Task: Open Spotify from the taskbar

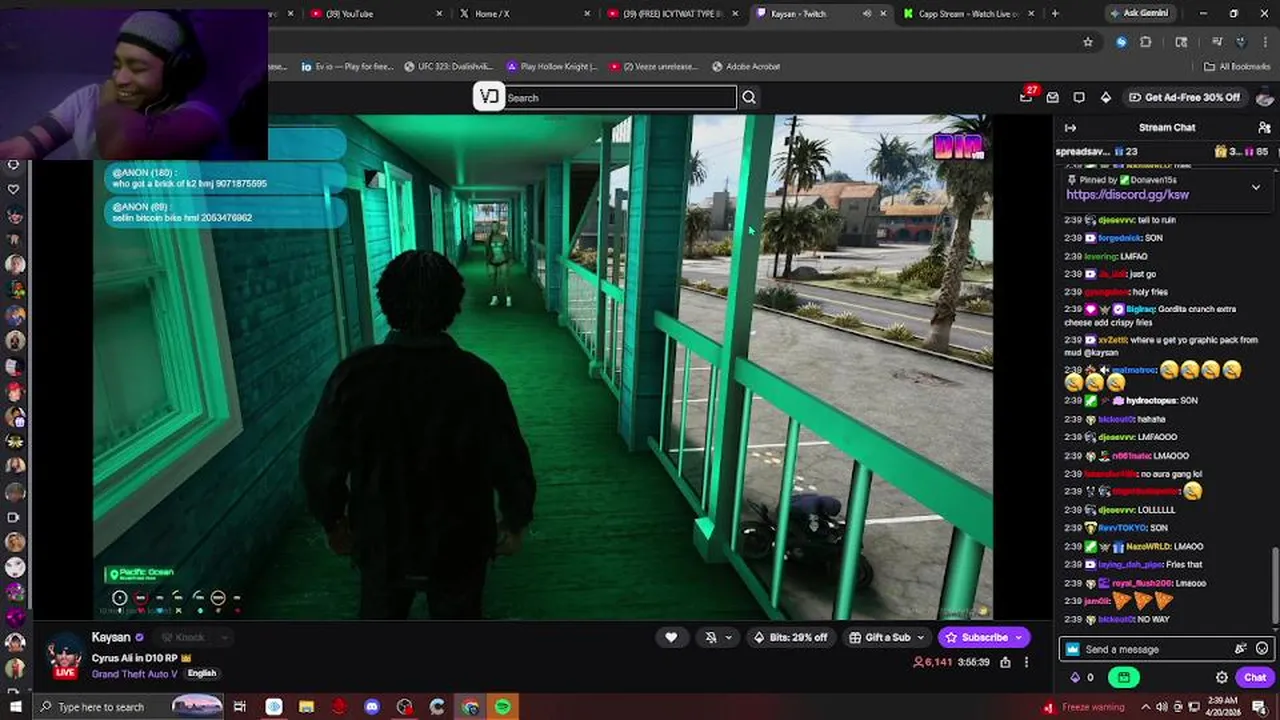Action: tap(503, 707)
